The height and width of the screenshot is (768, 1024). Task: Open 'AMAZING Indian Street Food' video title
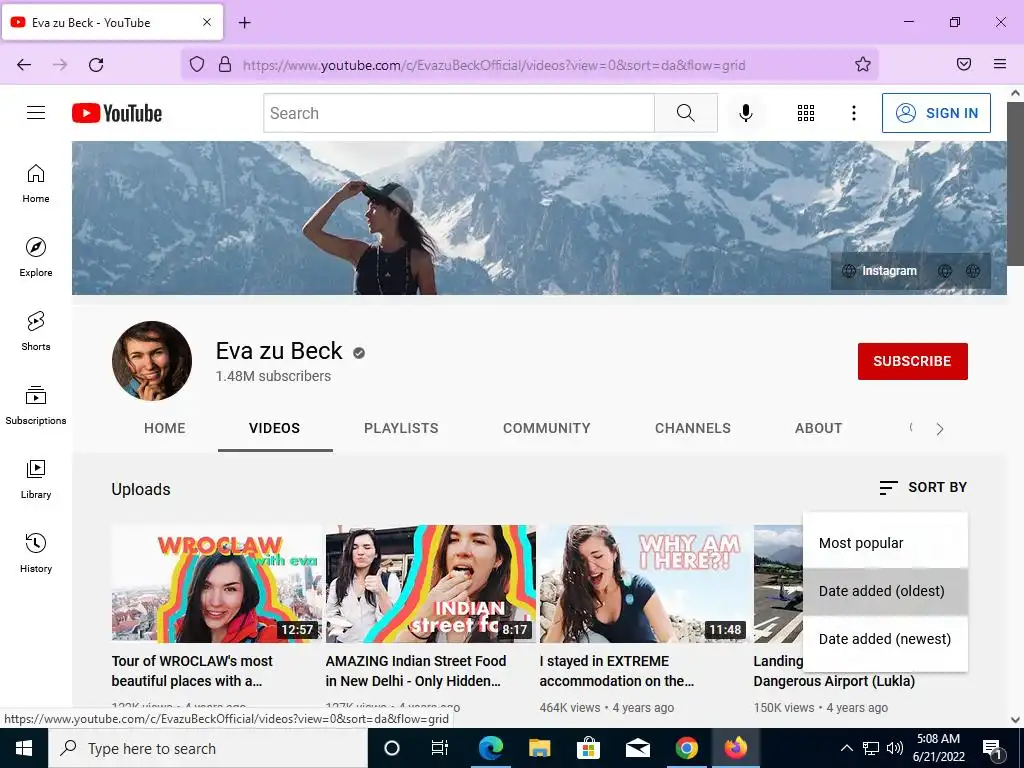click(415, 671)
